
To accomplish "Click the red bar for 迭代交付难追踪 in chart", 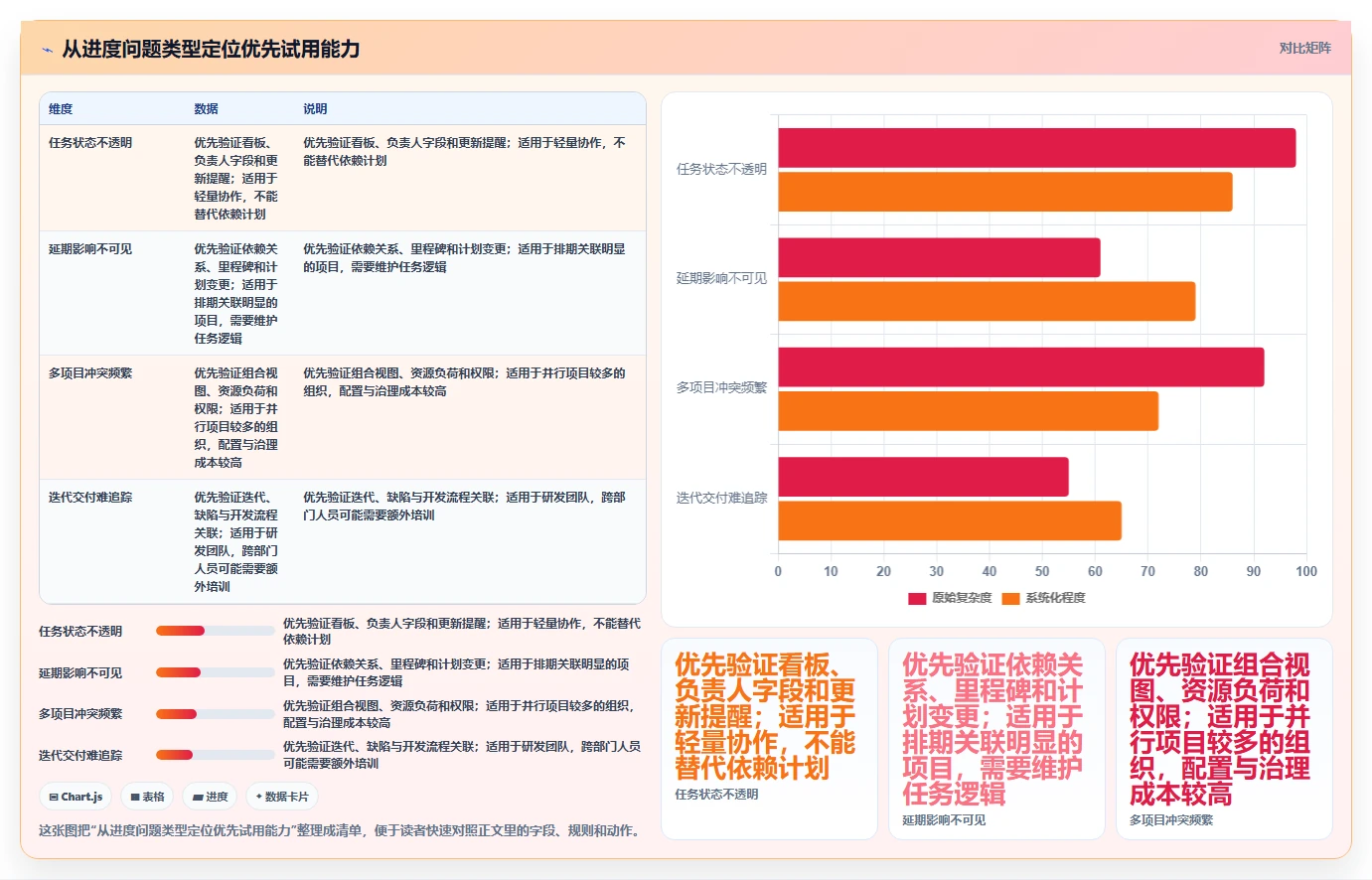I will [923, 477].
